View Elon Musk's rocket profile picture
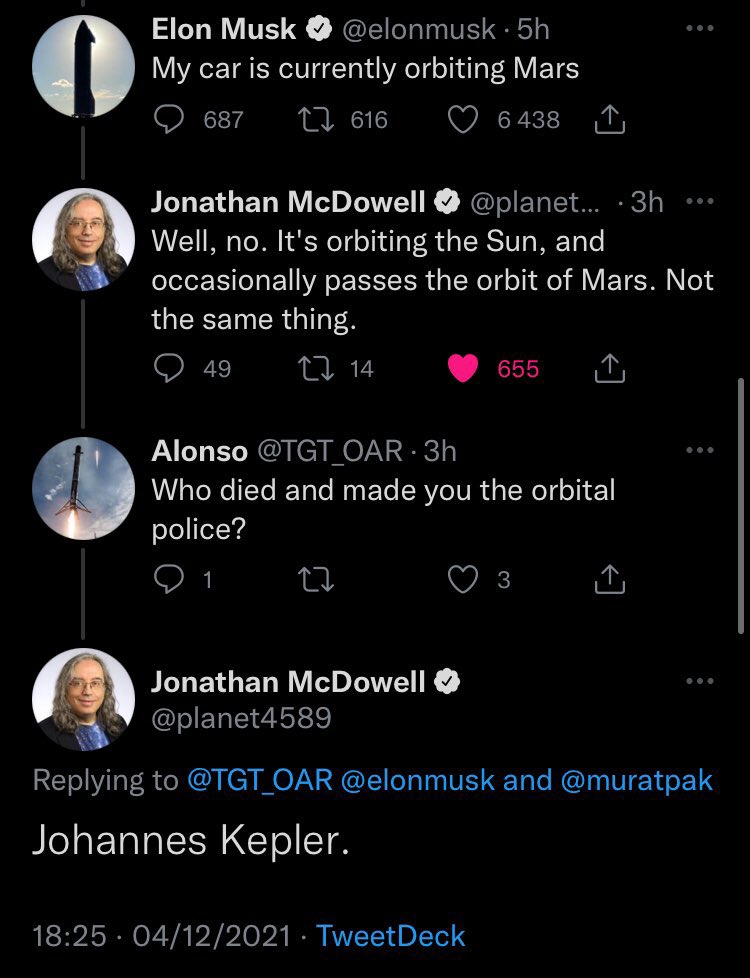The width and height of the screenshot is (750, 978). point(83,67)
